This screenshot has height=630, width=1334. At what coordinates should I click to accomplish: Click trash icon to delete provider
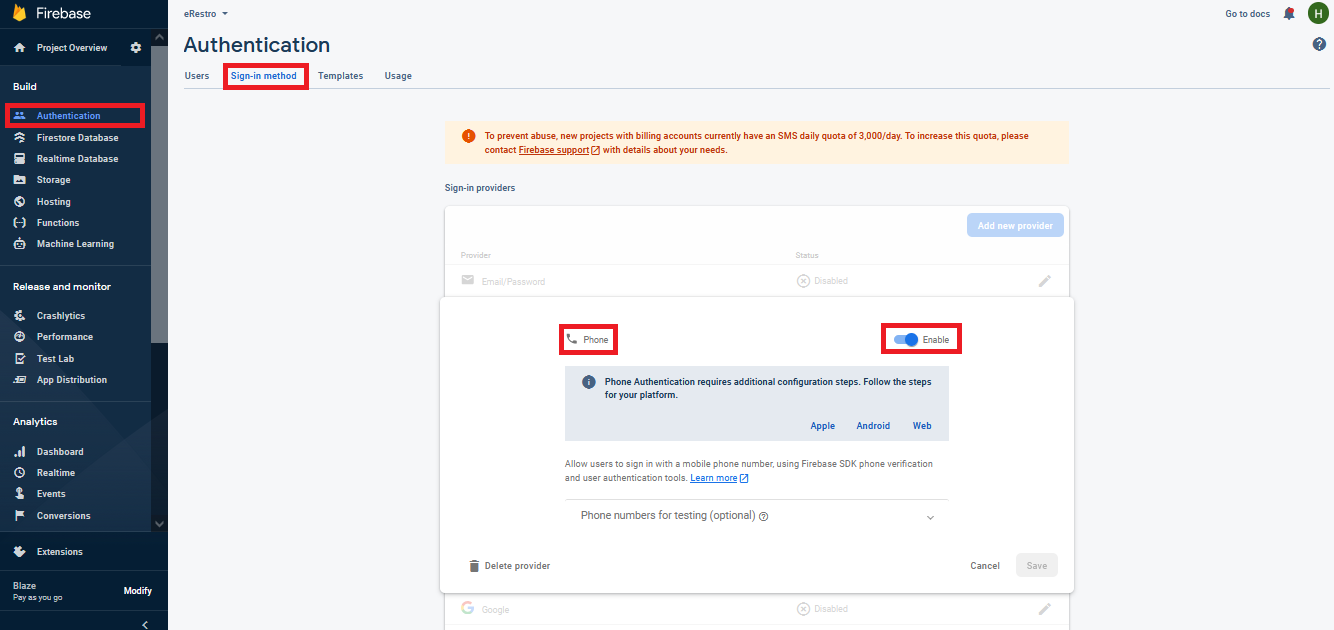pyautogui.click(x=474, y=566)
